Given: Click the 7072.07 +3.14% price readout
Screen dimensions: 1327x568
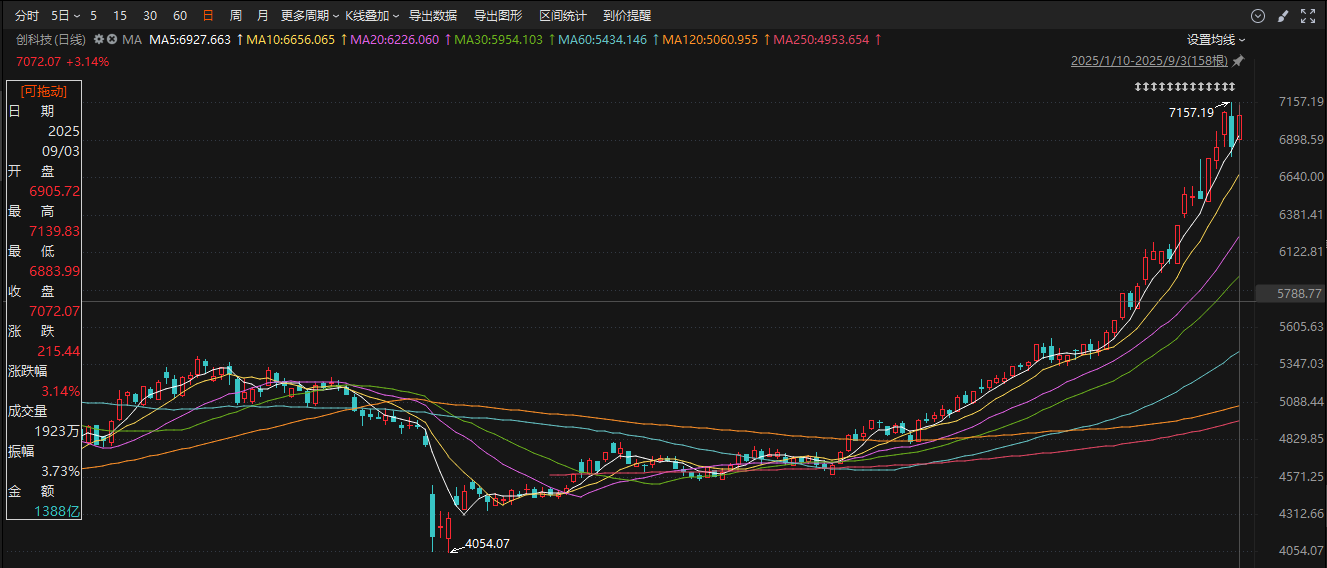Looking at the screenshot, I should click(62, 61).
